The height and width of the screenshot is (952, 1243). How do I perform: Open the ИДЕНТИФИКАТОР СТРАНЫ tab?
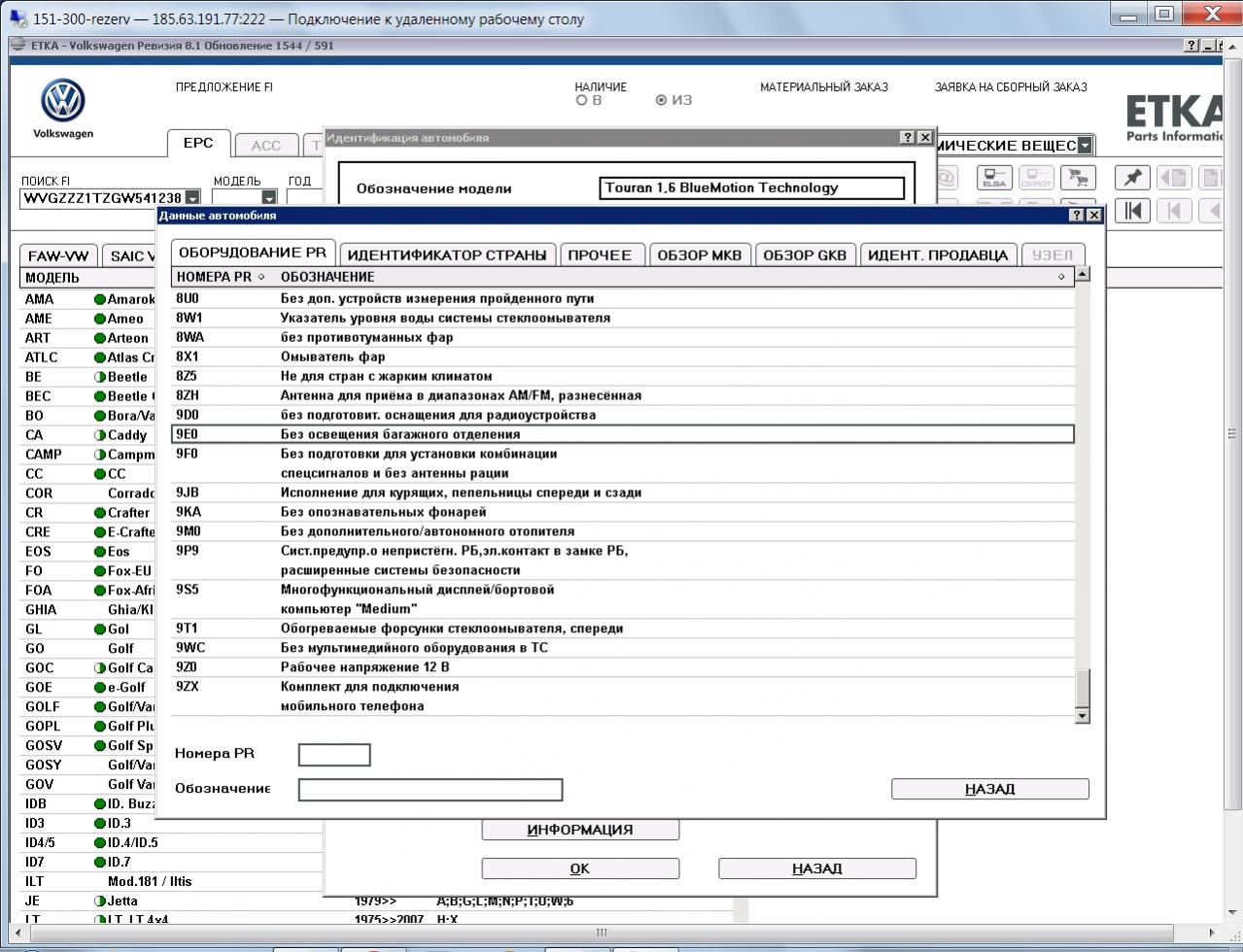[447, 255]
